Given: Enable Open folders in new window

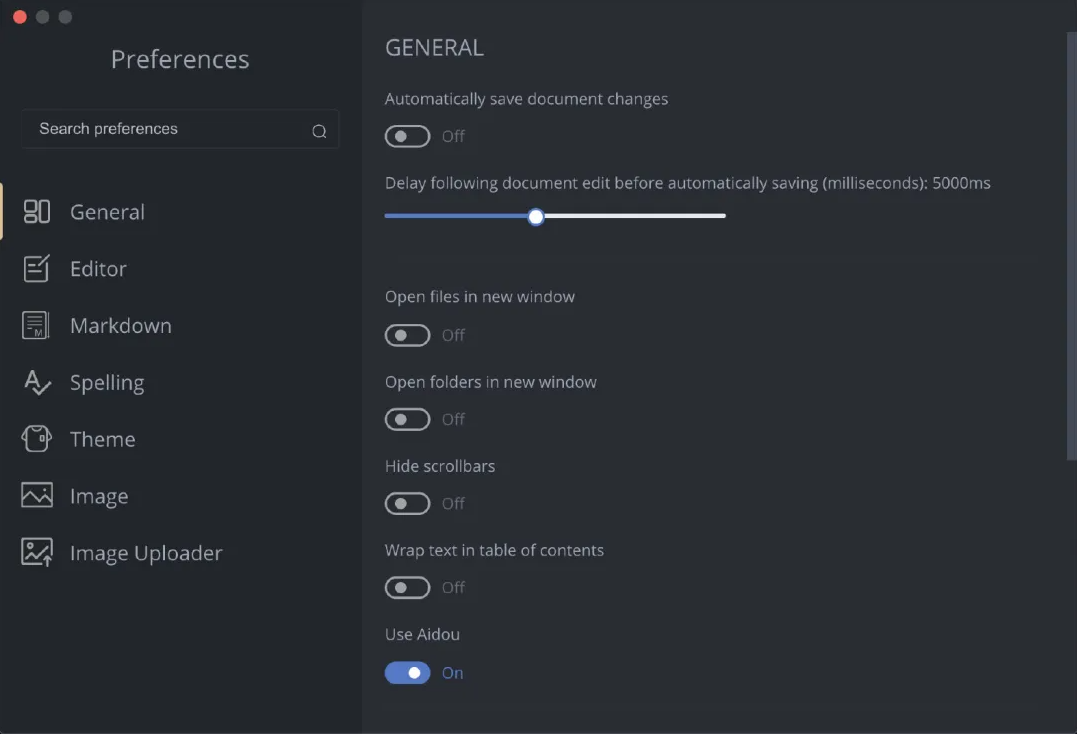Looking at the screenshot, I should (407, 420).
